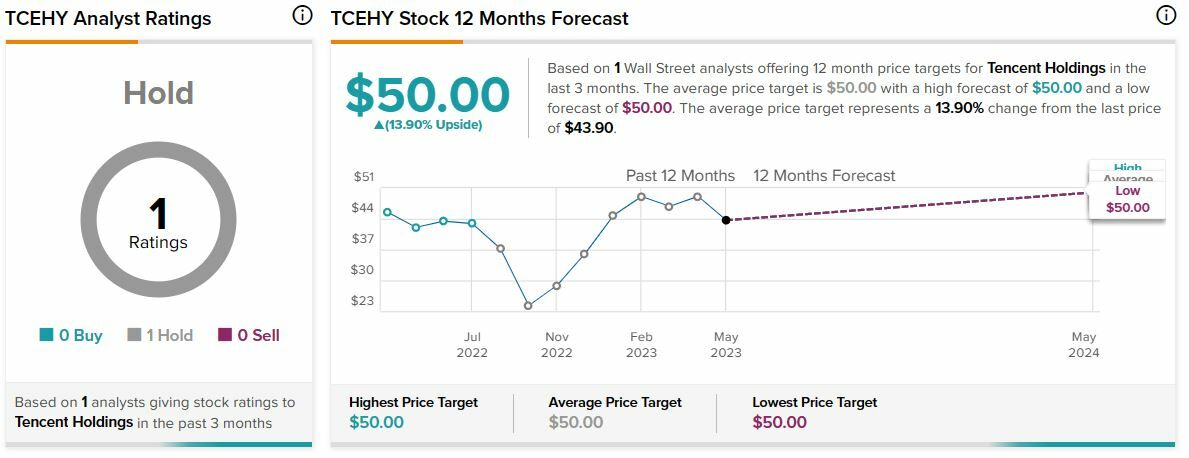Click the Highest Price Target value

tap(376, 422)
